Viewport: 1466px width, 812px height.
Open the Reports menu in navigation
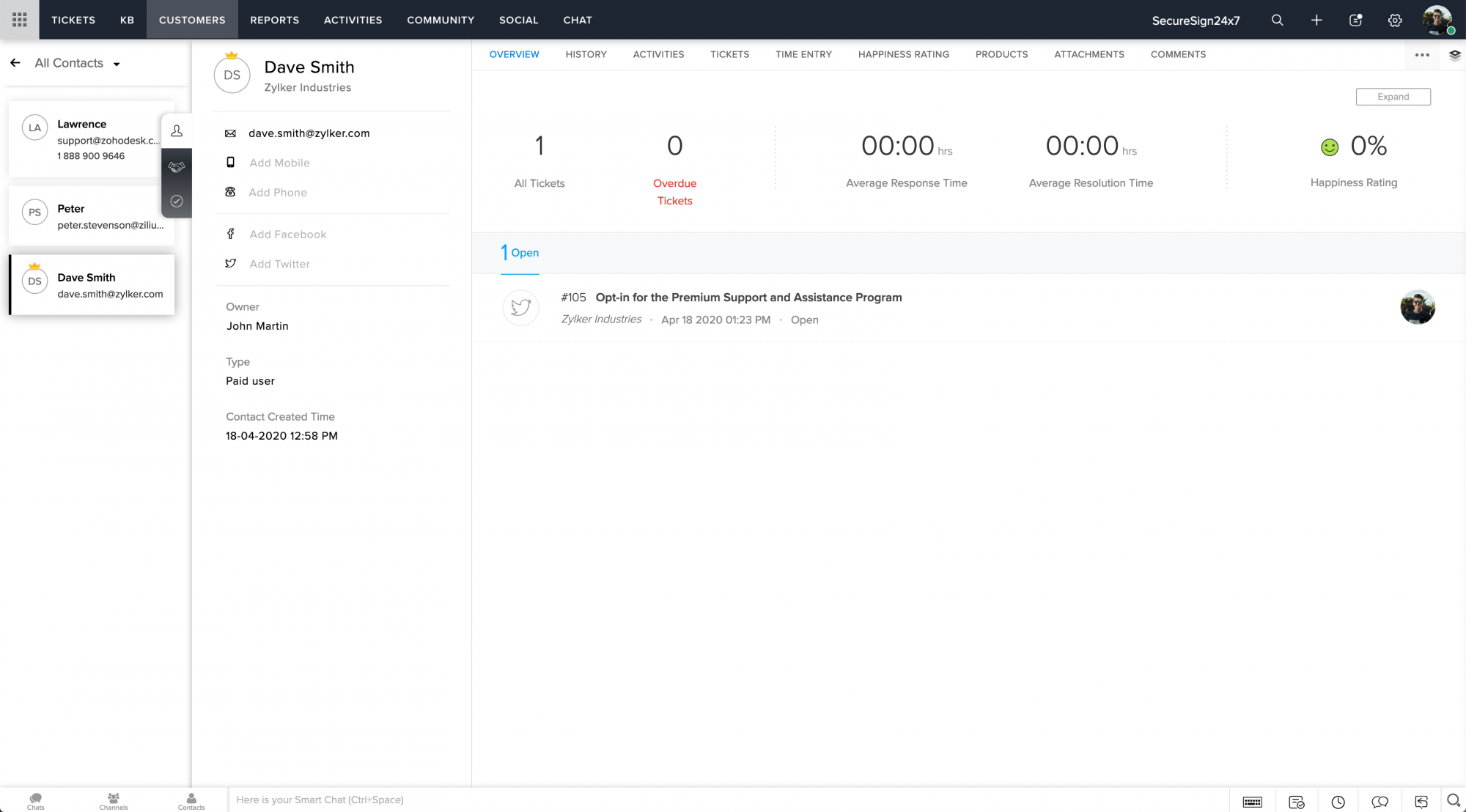[x=274, y=20]
